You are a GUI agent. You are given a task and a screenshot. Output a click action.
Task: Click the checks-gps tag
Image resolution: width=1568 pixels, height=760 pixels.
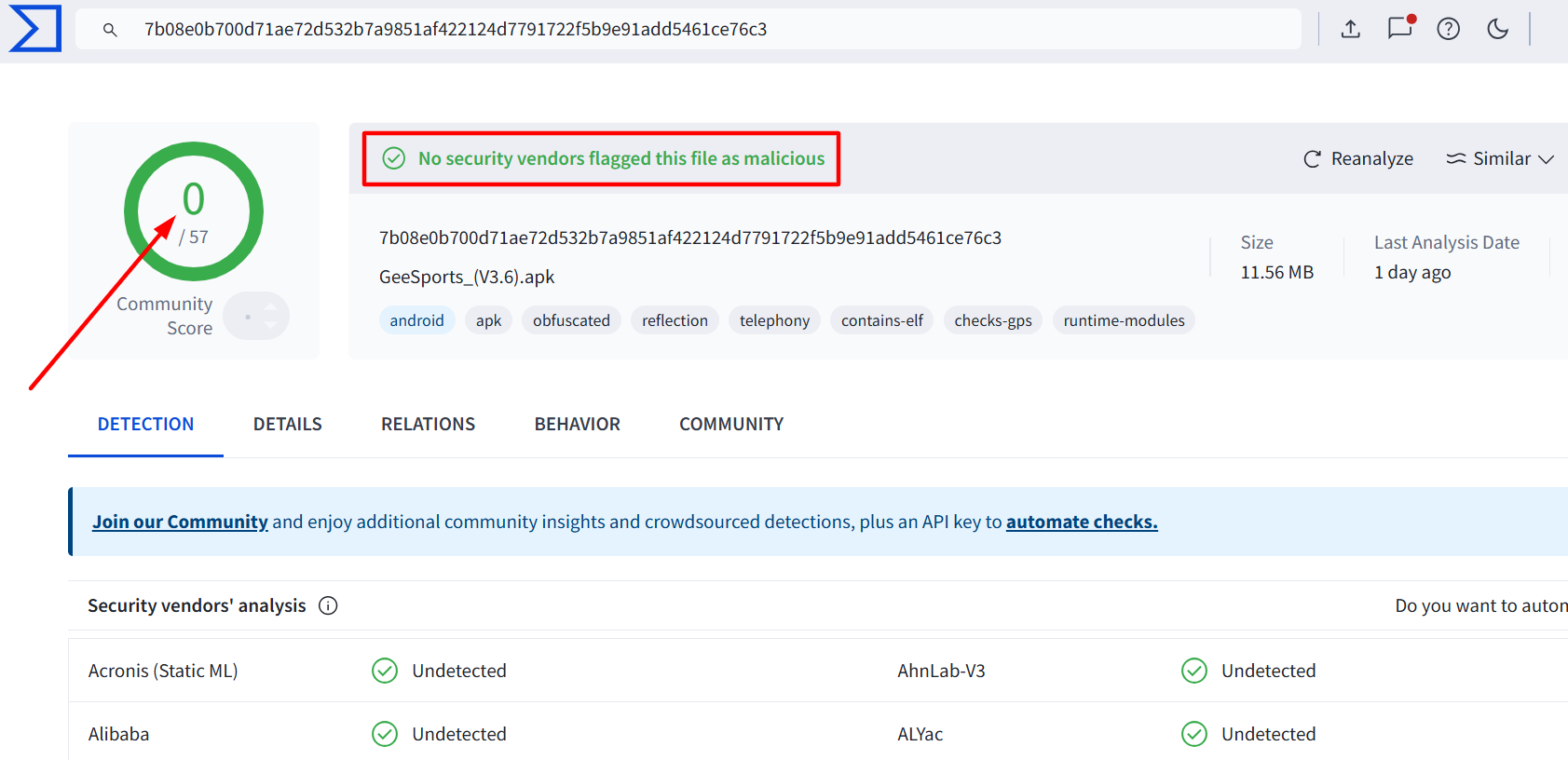[x=993, y=320]
